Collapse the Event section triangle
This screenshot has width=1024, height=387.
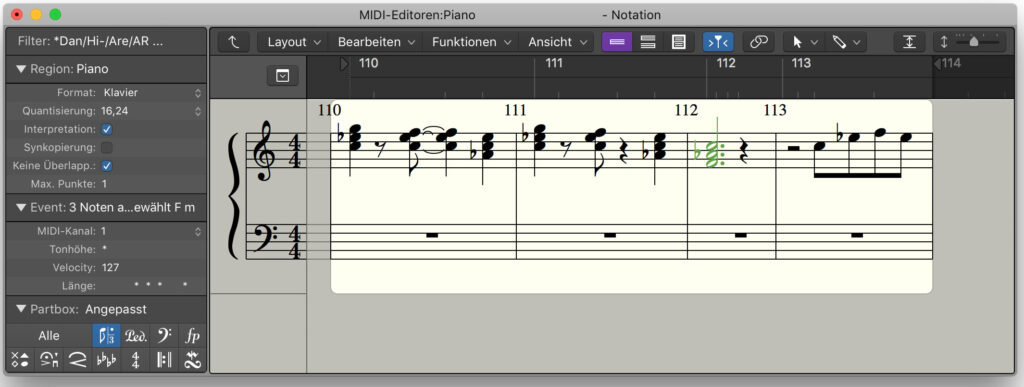click(21, 207)
